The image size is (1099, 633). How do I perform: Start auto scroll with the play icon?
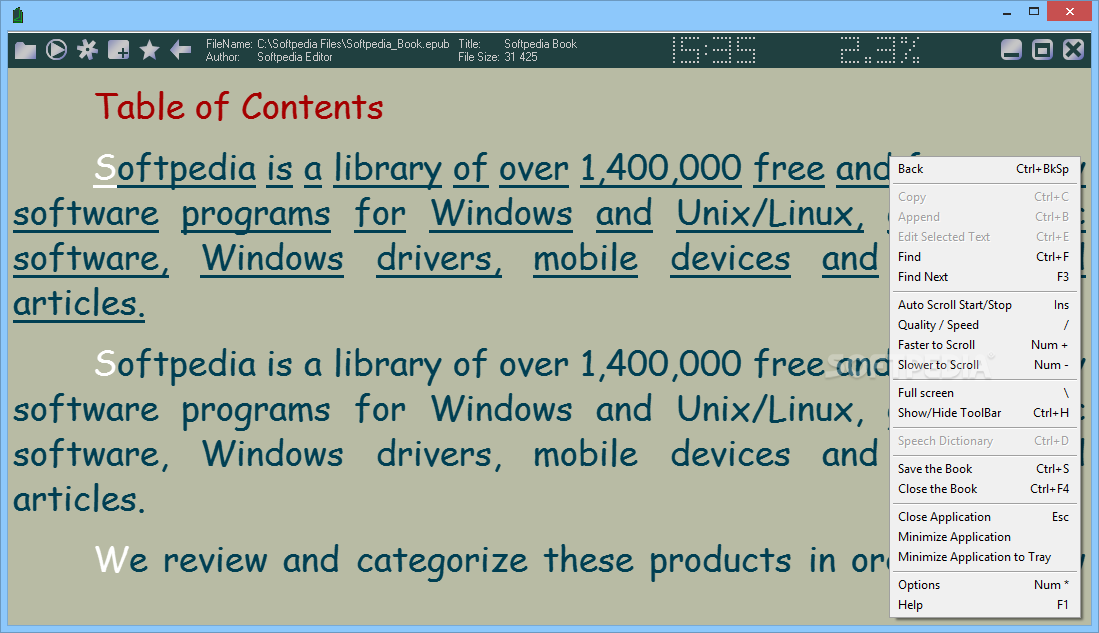pos(56,50)
